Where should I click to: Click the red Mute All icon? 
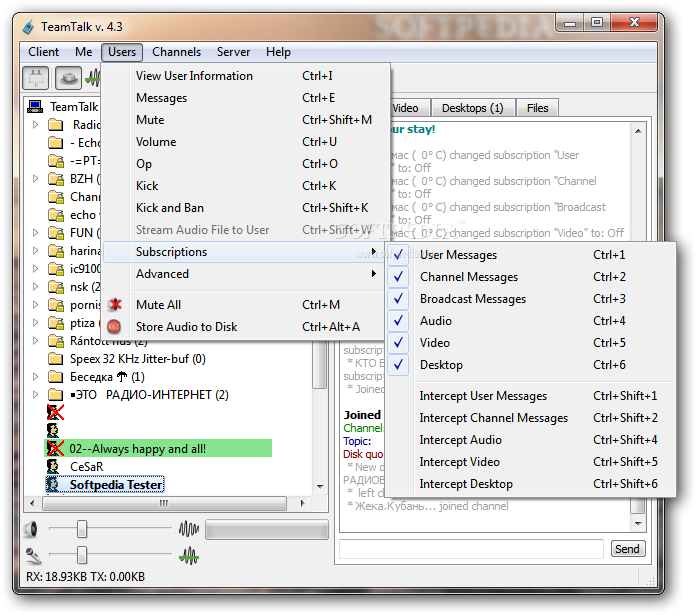(x=116, y=305)
